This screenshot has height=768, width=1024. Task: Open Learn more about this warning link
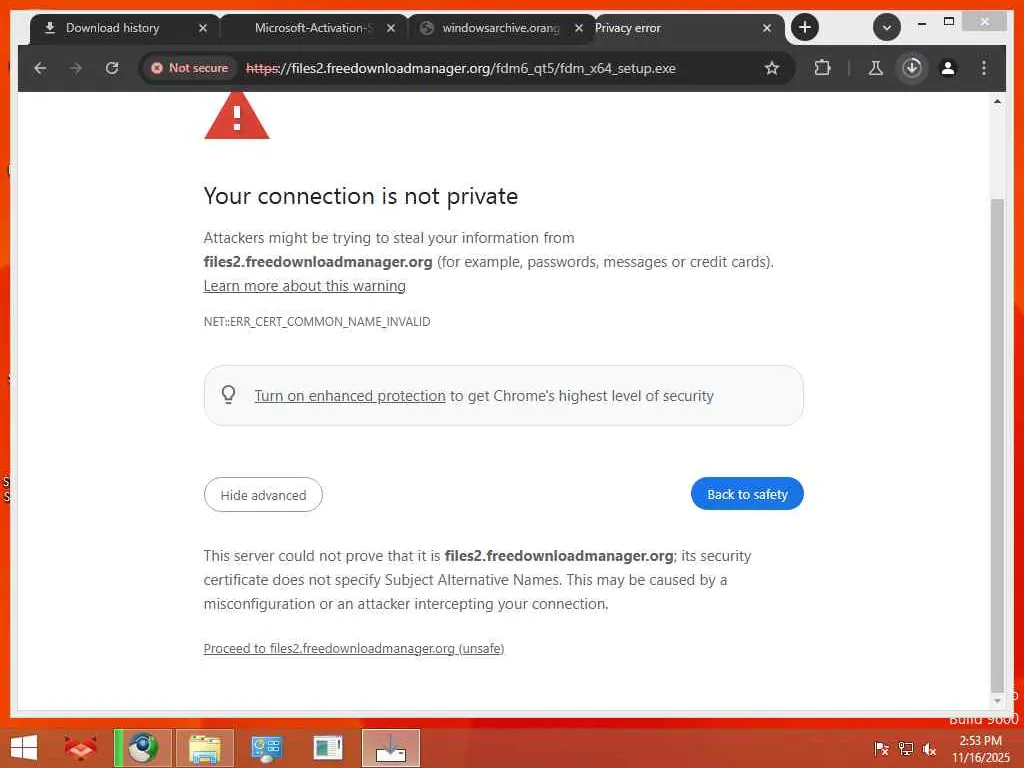[x=304, y=286]
